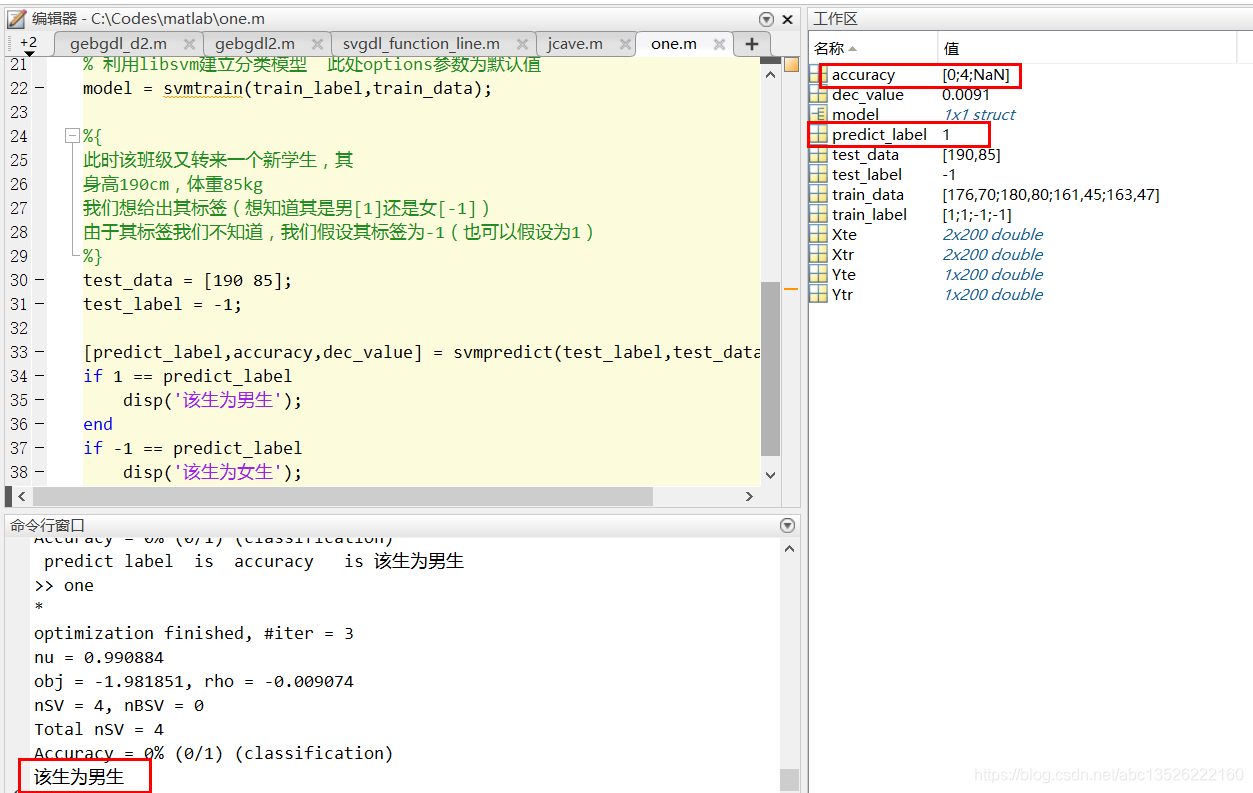Screen dimensions: 1253x793
Task: Select the predict_label variable icon
Action: [x=819, y=134]
